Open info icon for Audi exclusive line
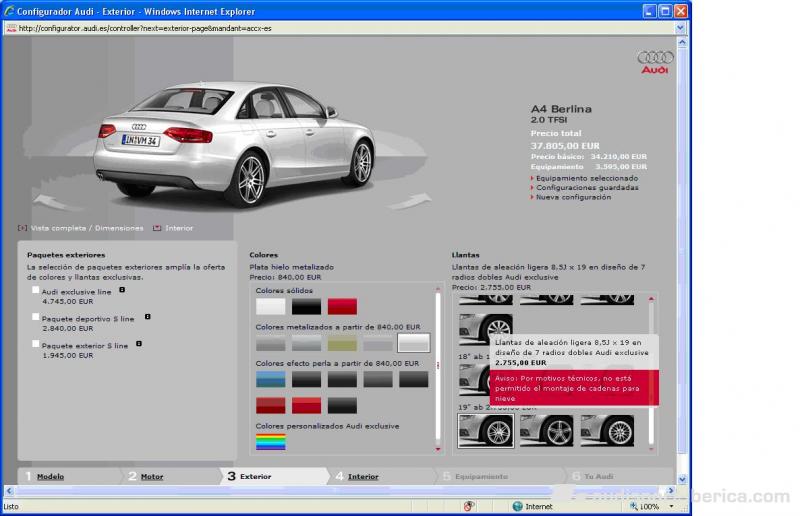Screen dimensions: 800x516 click(x=122, y=290)
